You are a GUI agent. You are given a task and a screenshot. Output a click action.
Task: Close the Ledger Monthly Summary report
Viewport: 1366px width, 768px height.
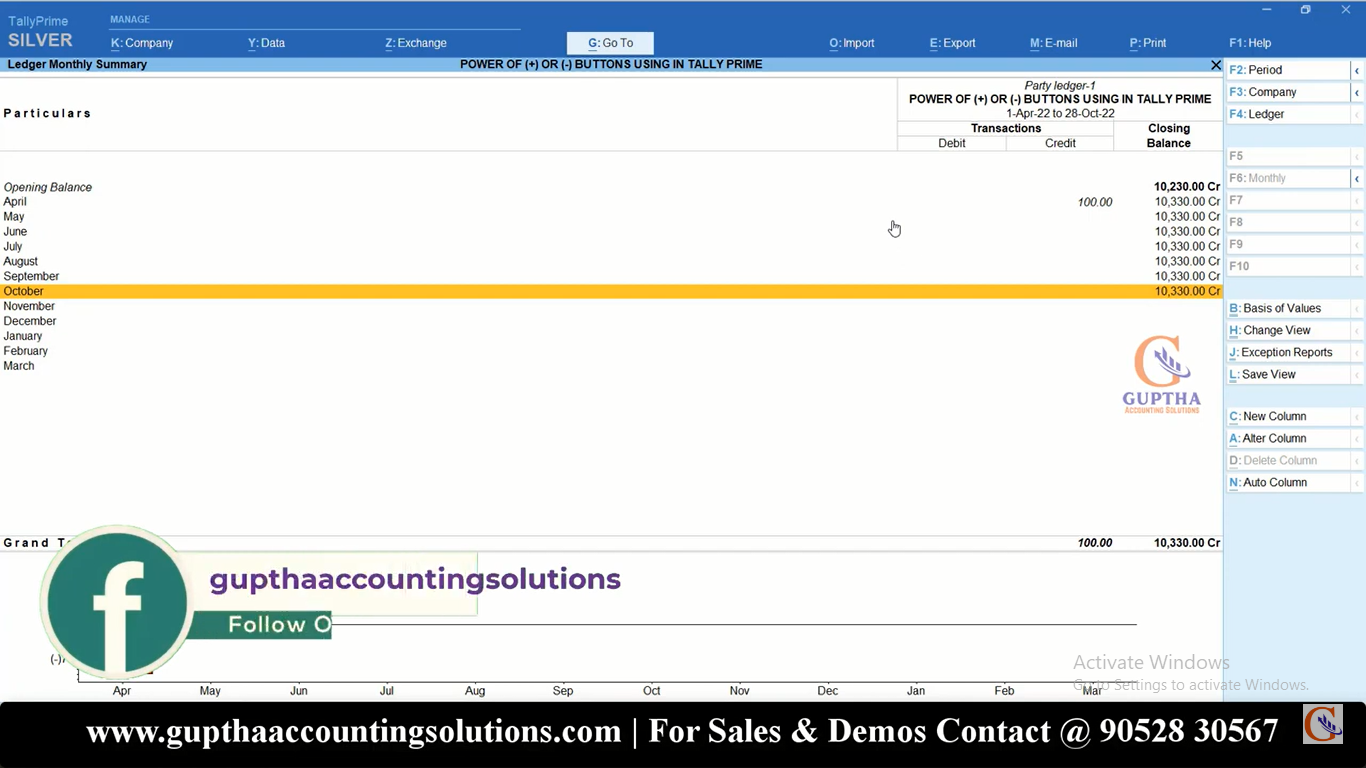[1216, 65]
